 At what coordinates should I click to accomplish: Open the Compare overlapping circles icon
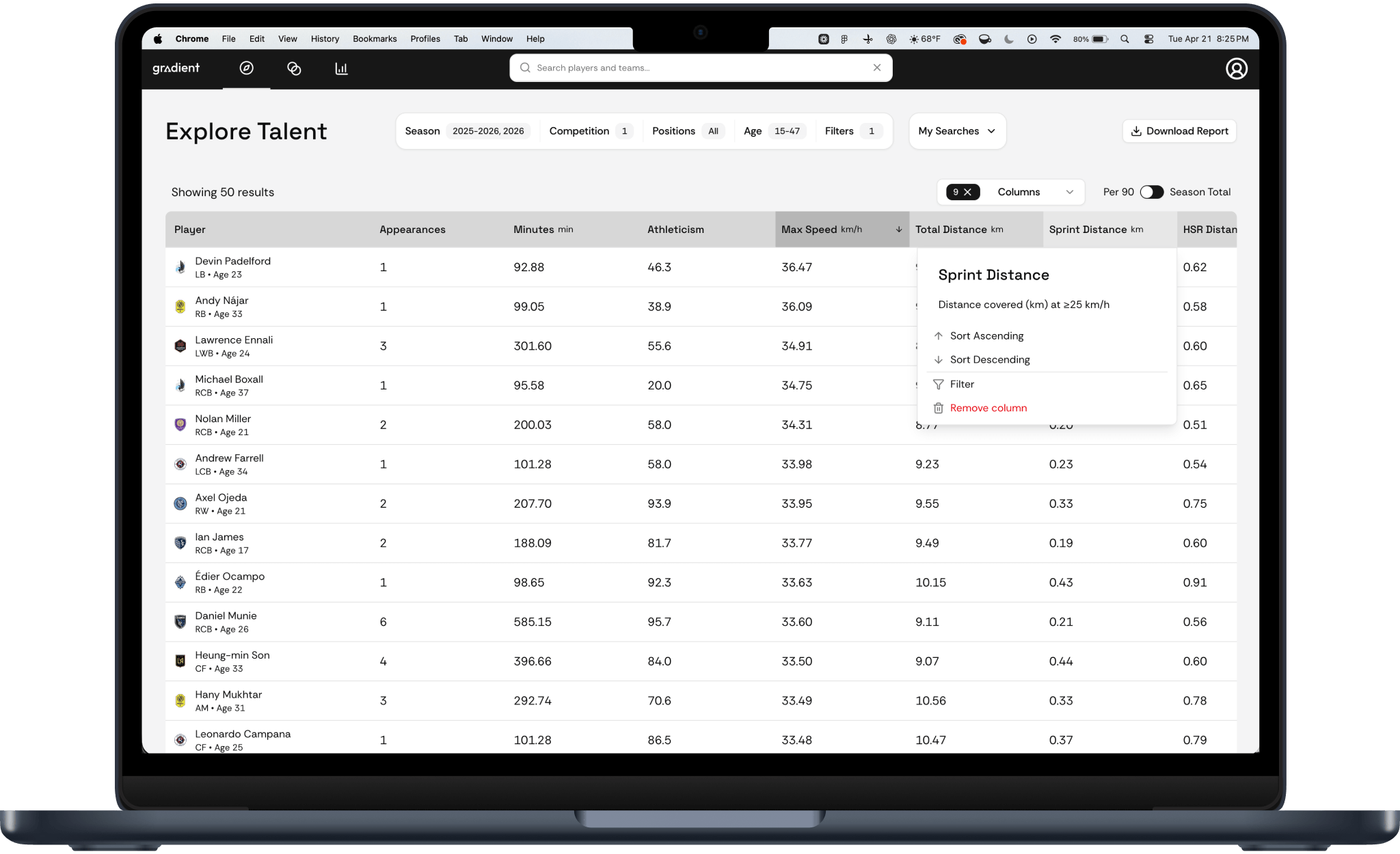[294, 68]
